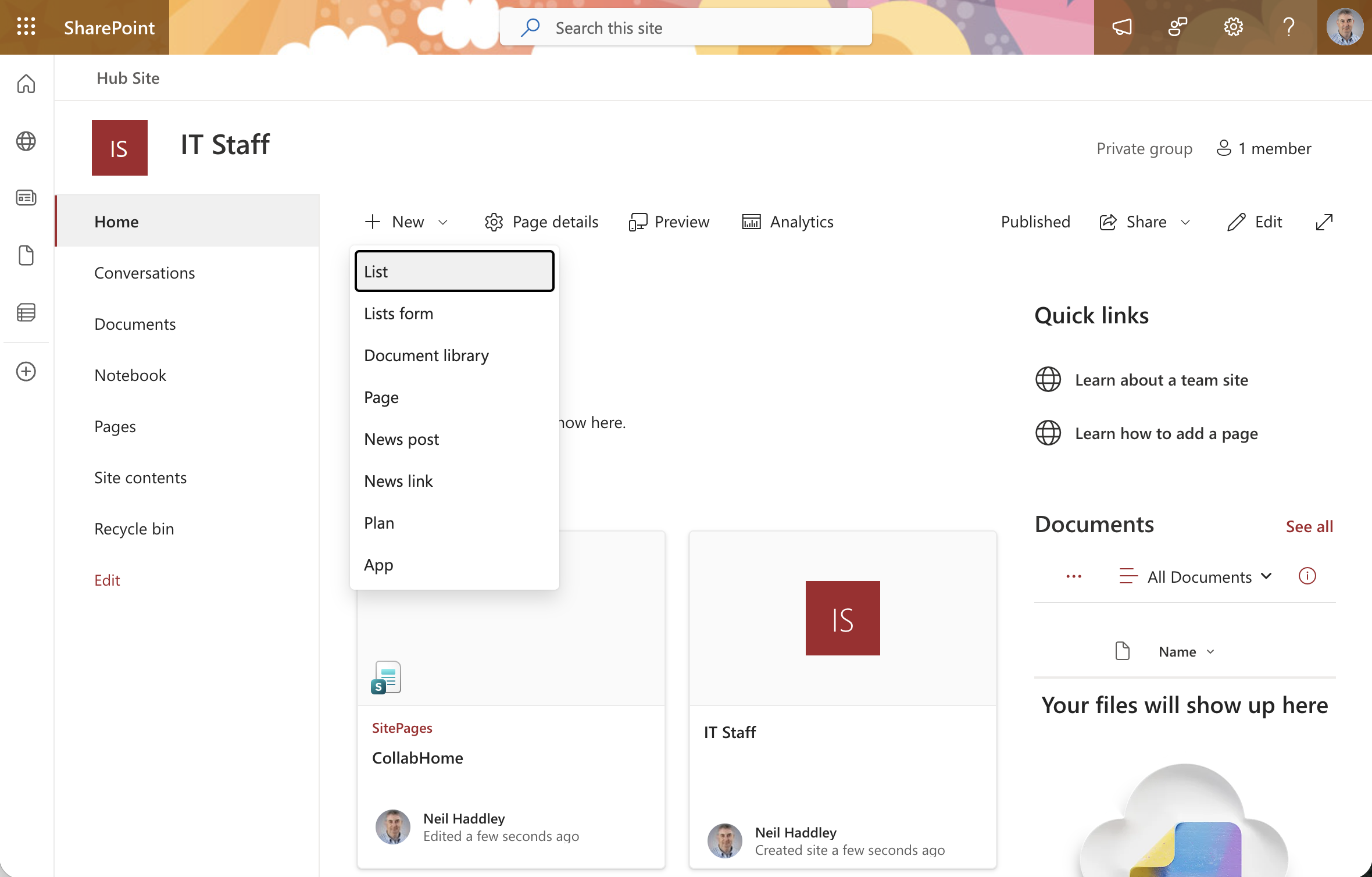This screenshot has width=1372, height=877.
Task: Open Analytics in the command bar
Action: 788,222
